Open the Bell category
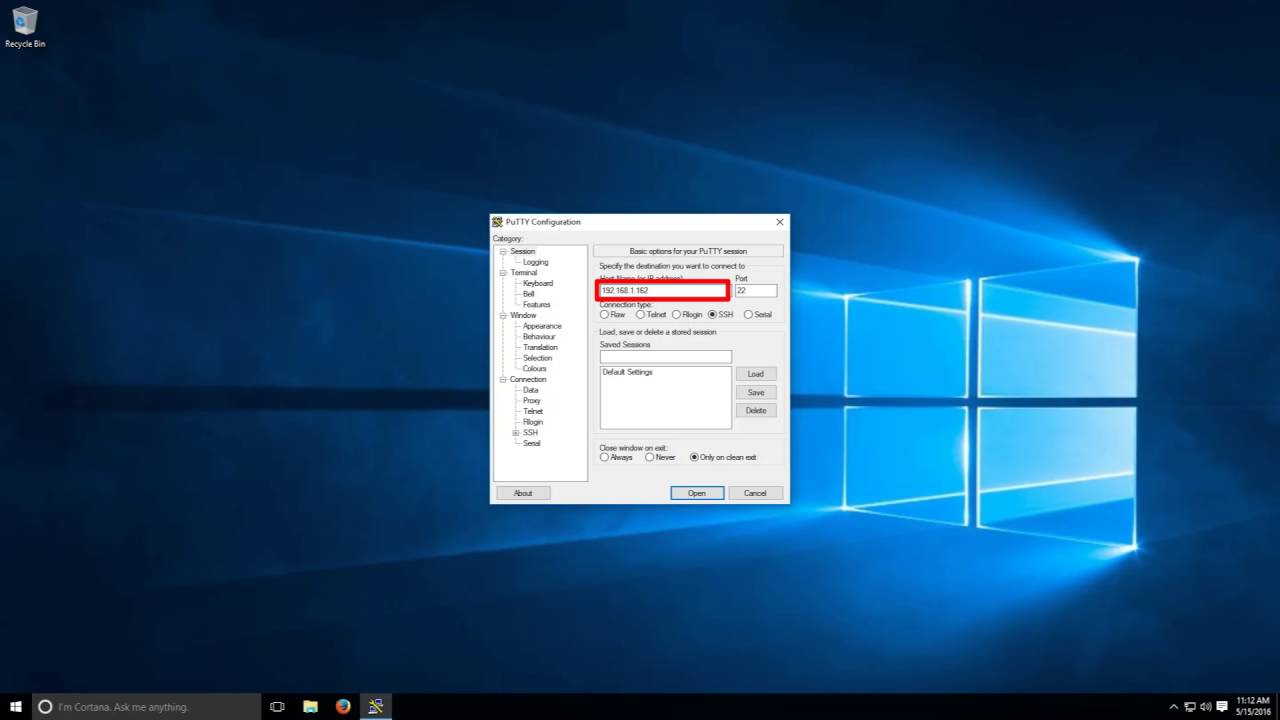 click(x=528, y=294)
